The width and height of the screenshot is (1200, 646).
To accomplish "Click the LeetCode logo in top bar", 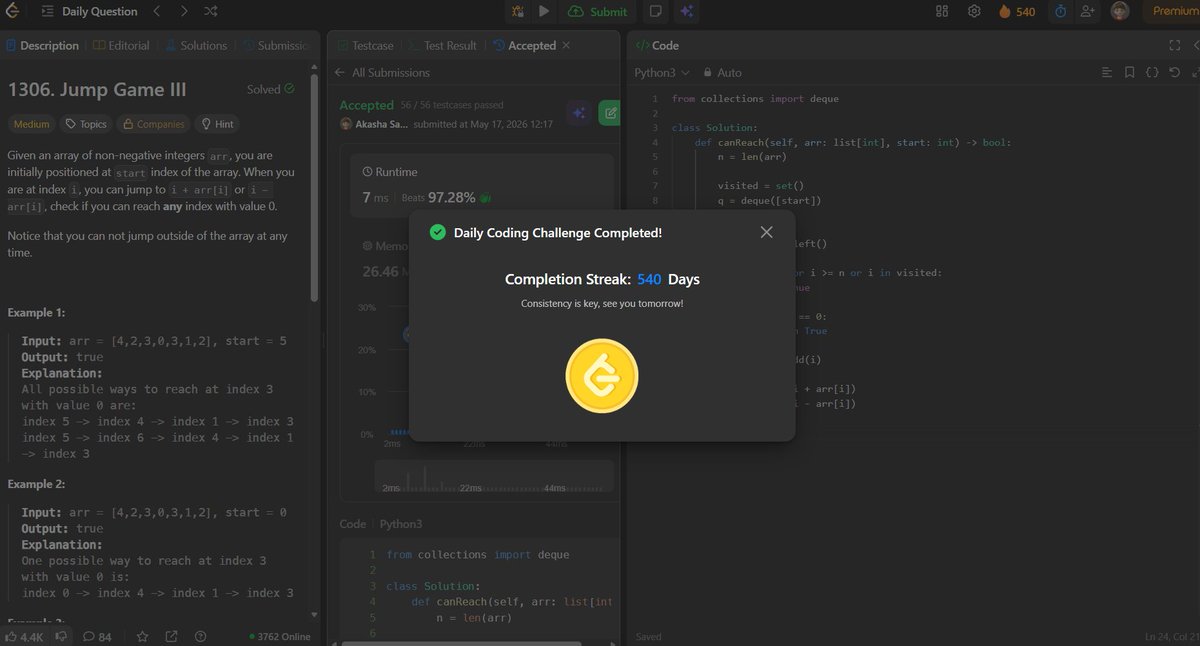I will pyautogui.click(x=14, y=12).
